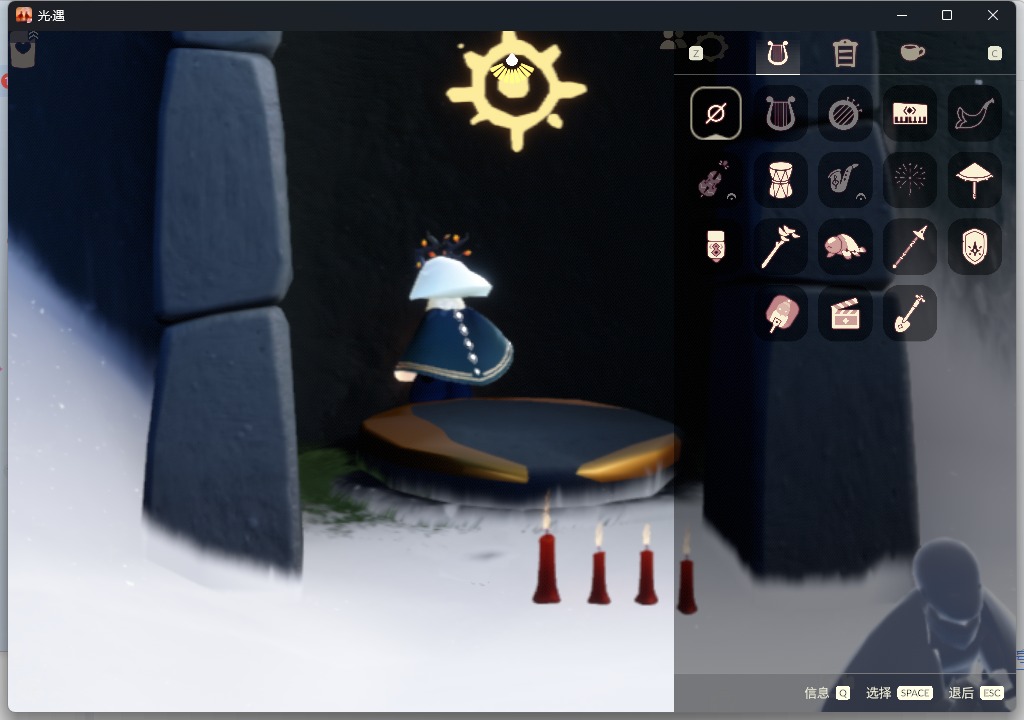Click the C key shortcut badge
1024x720 pixels.
994,54
